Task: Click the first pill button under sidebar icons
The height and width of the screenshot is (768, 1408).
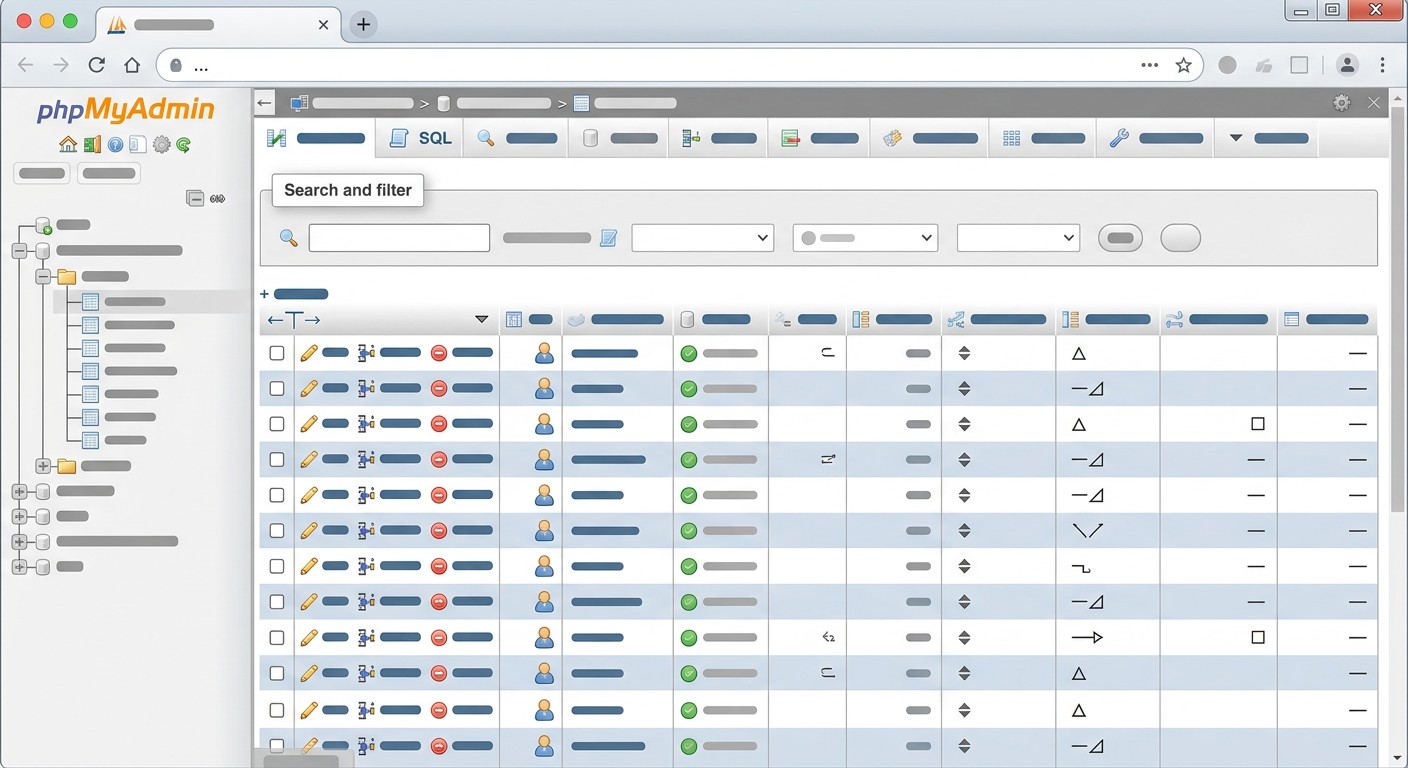Action: (43, 173)
